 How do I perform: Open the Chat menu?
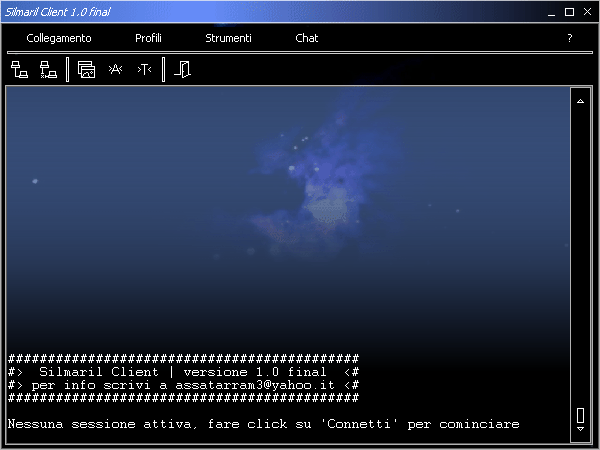coord(307,38)
